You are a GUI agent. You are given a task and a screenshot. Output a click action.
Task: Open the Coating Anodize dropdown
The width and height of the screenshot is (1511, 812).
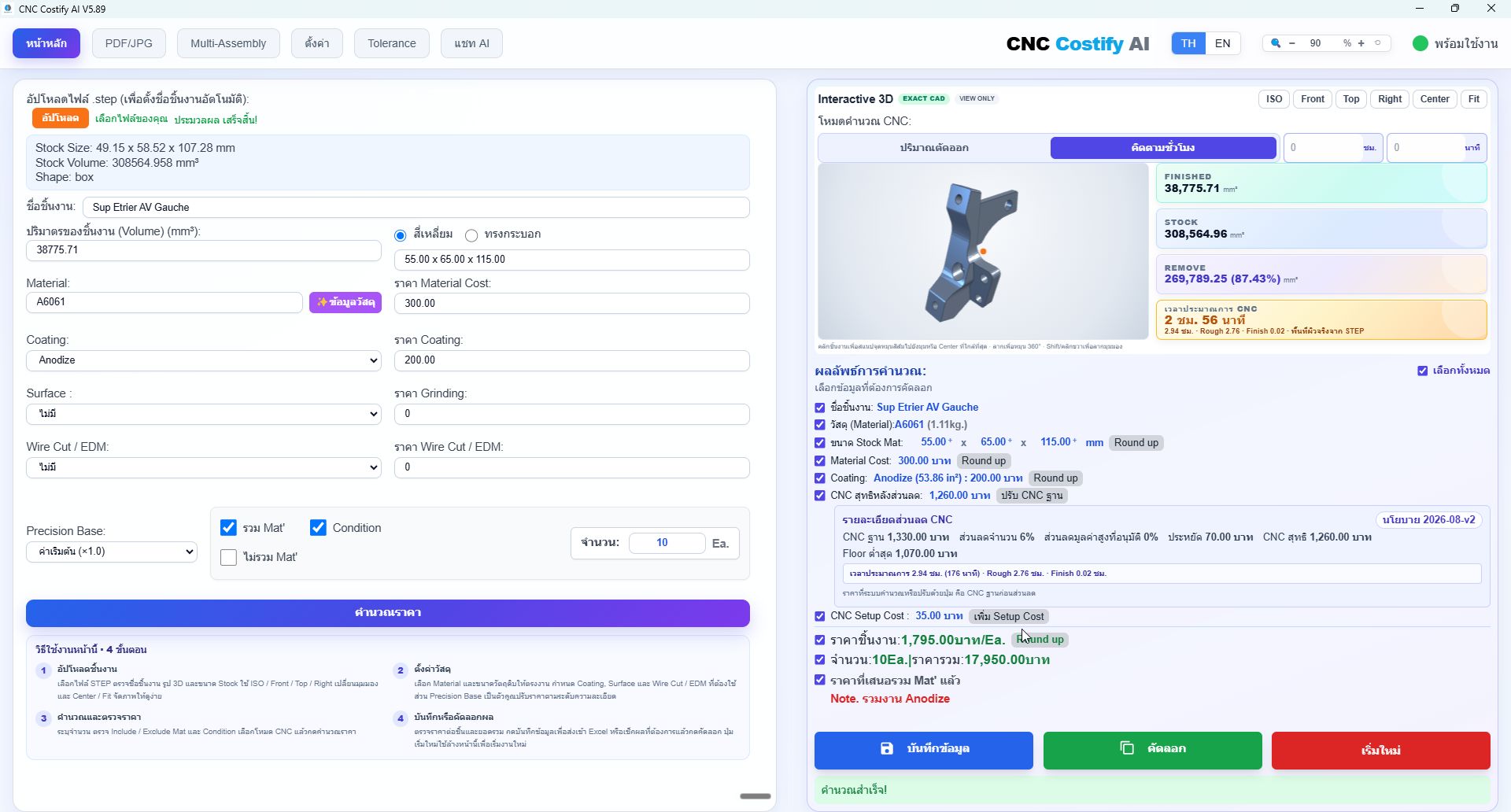click(204, 360)
